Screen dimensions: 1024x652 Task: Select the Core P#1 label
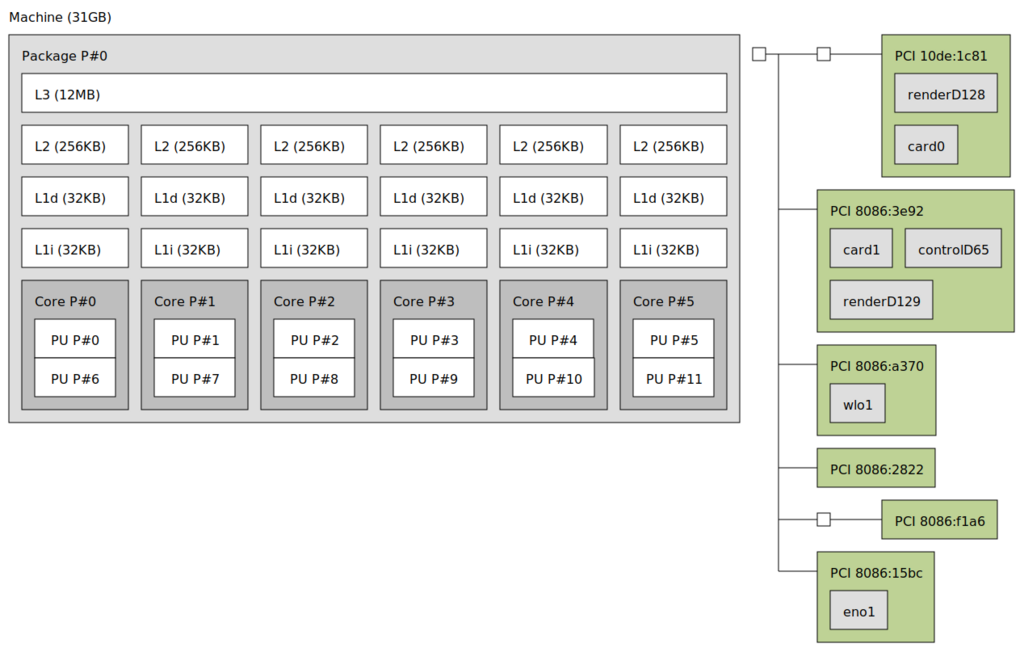tap(185, 302)
